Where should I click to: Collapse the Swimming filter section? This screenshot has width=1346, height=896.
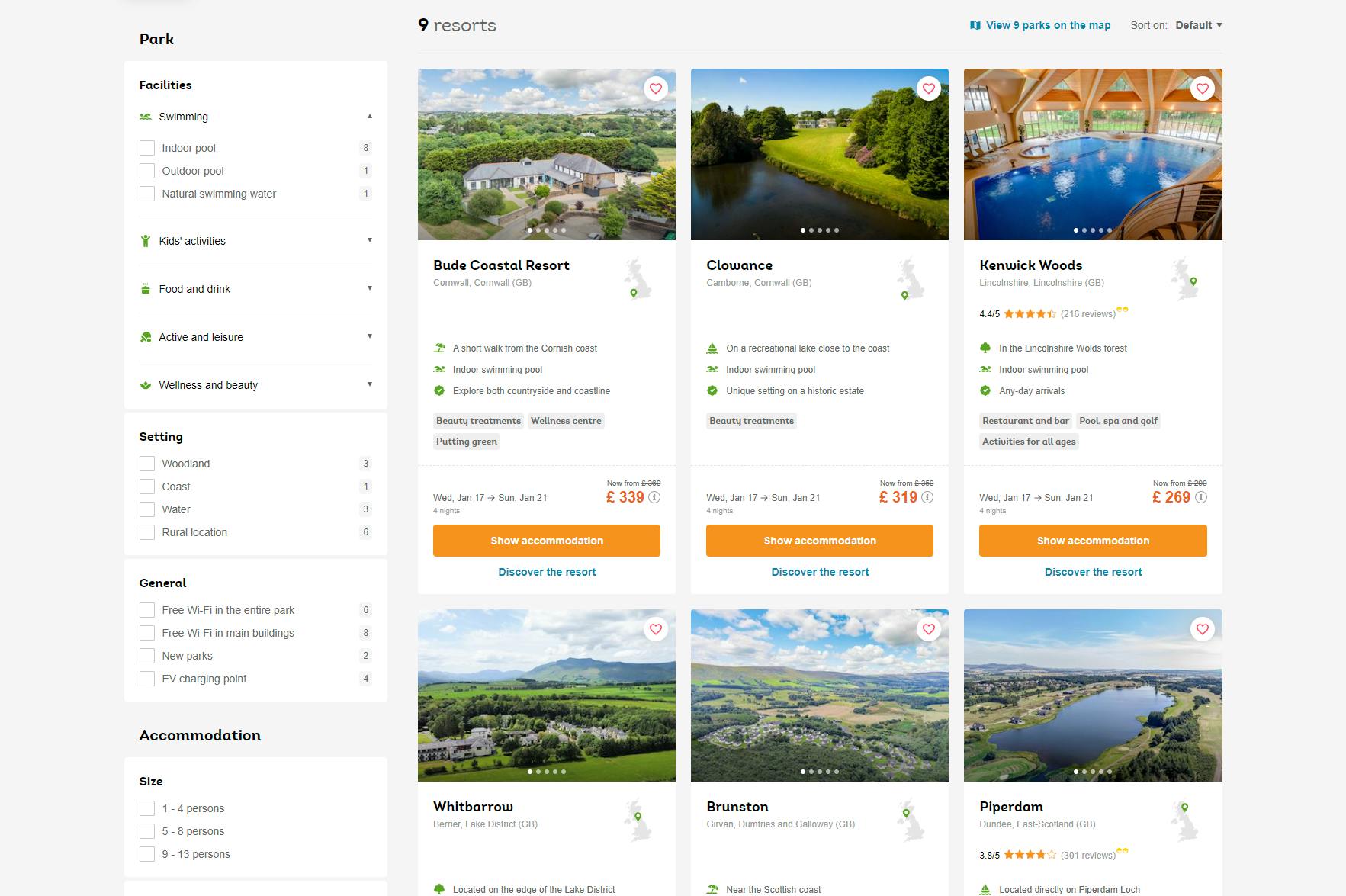[x=370, y=116]
